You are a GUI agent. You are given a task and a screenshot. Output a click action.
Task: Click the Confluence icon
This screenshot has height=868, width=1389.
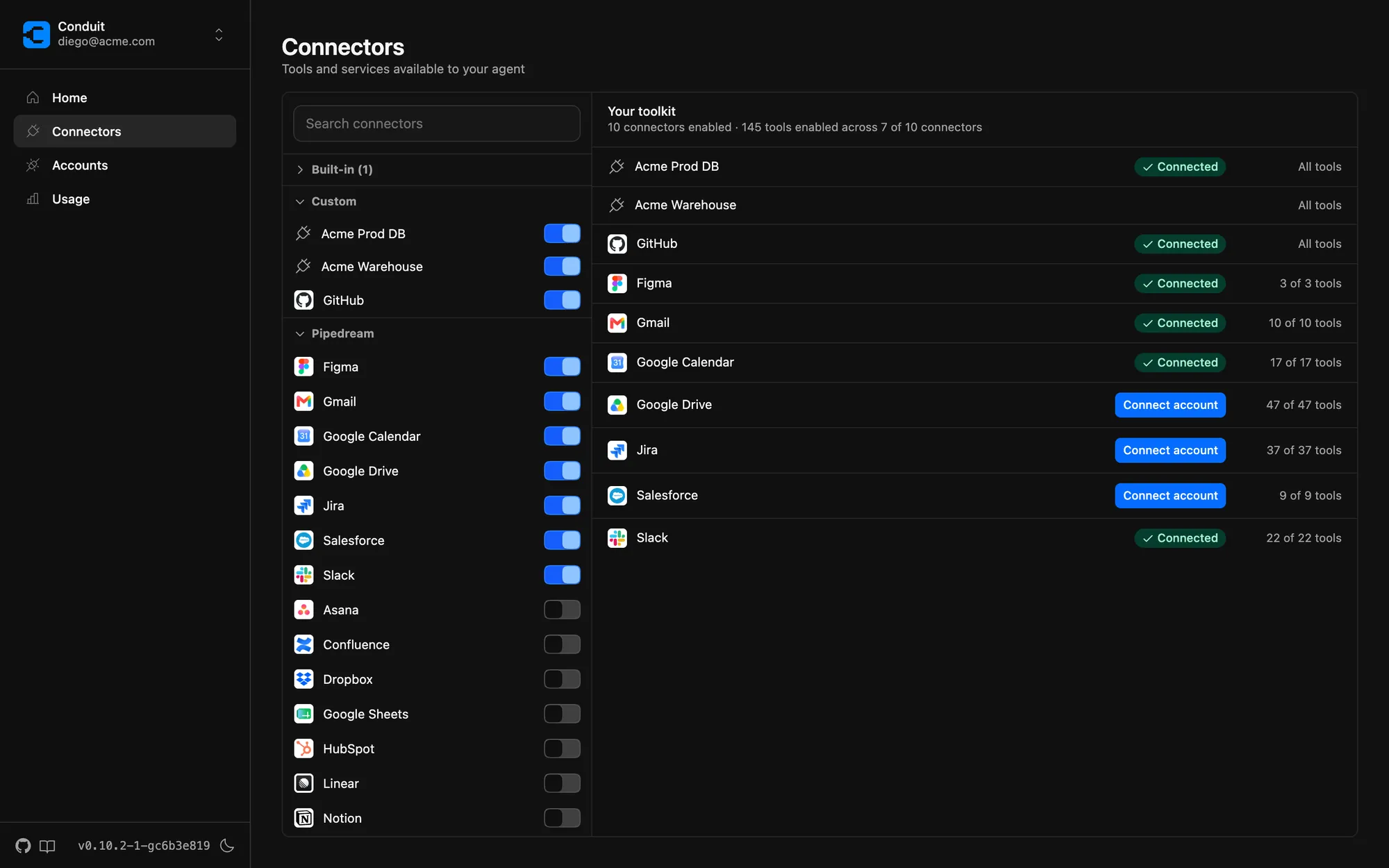[303, 644]
